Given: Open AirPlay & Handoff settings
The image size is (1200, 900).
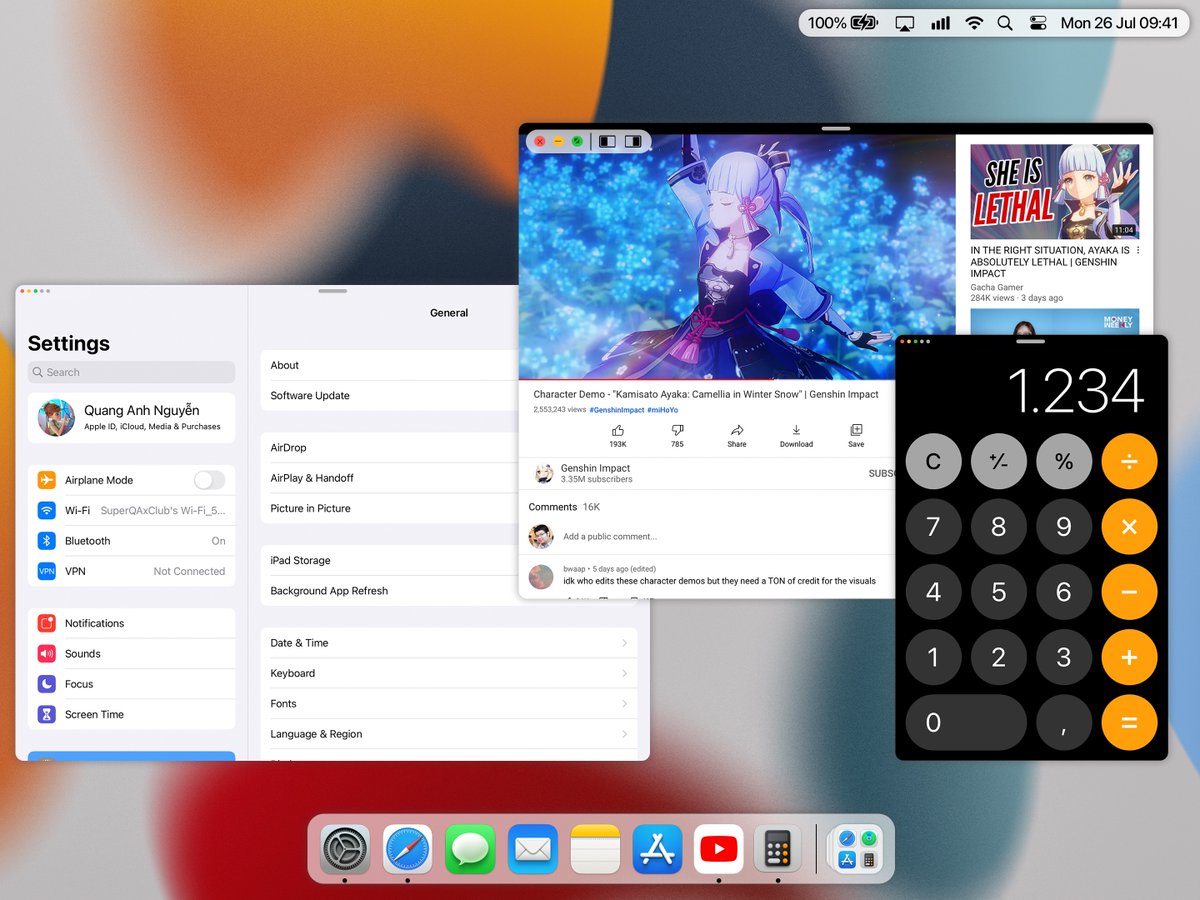Looking at the screenshot, I should (390, 478).
